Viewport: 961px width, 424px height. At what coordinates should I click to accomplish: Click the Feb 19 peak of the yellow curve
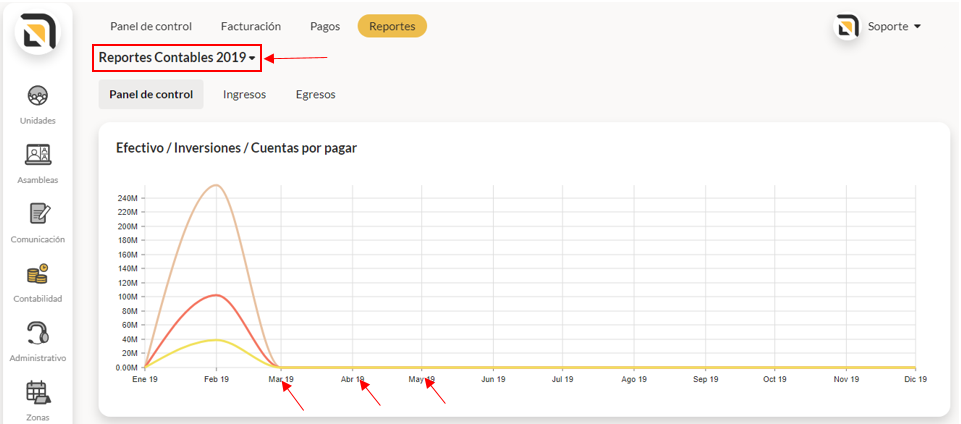click(x=216, y=340)
